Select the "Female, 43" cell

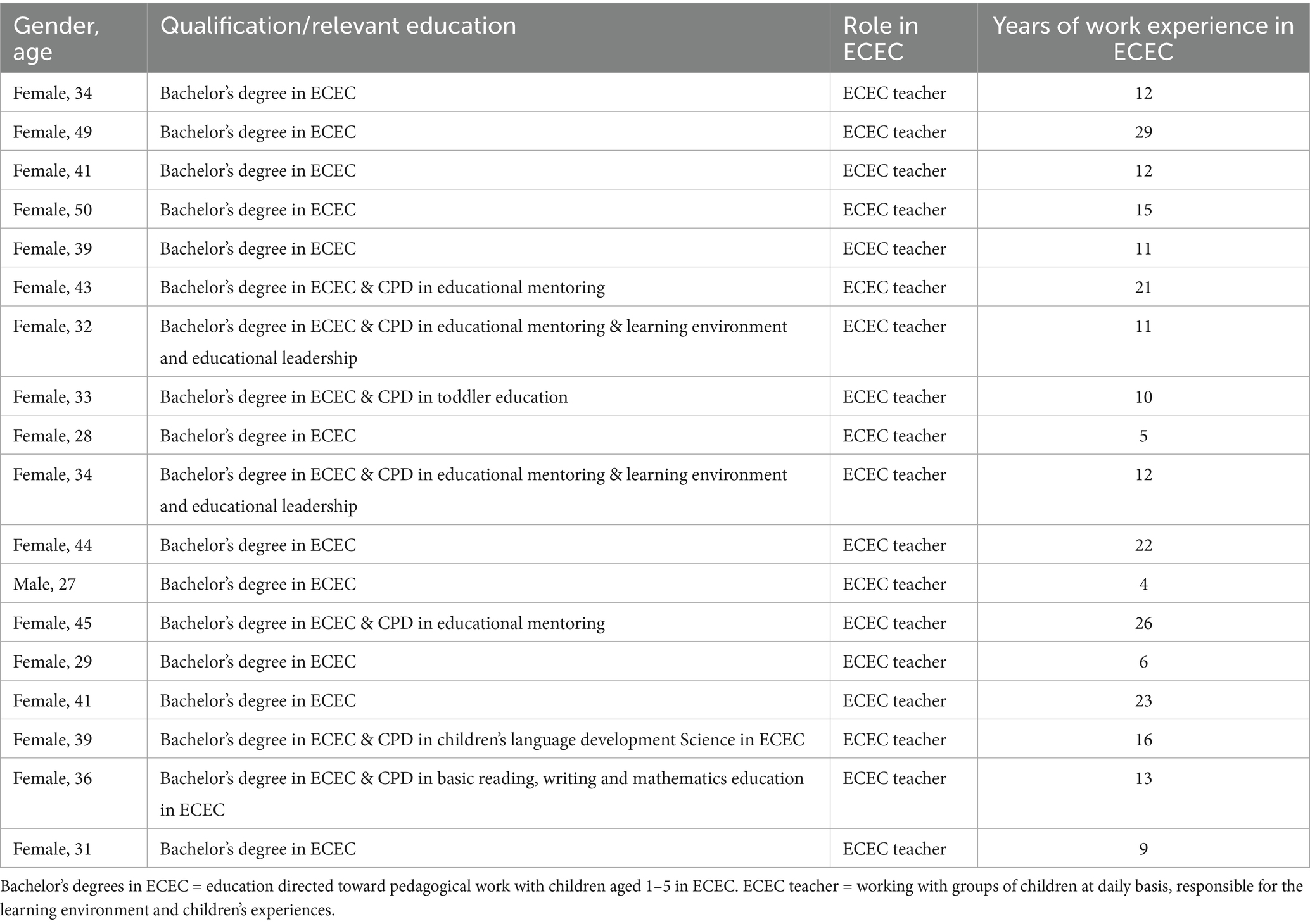[x=53, y=288]
